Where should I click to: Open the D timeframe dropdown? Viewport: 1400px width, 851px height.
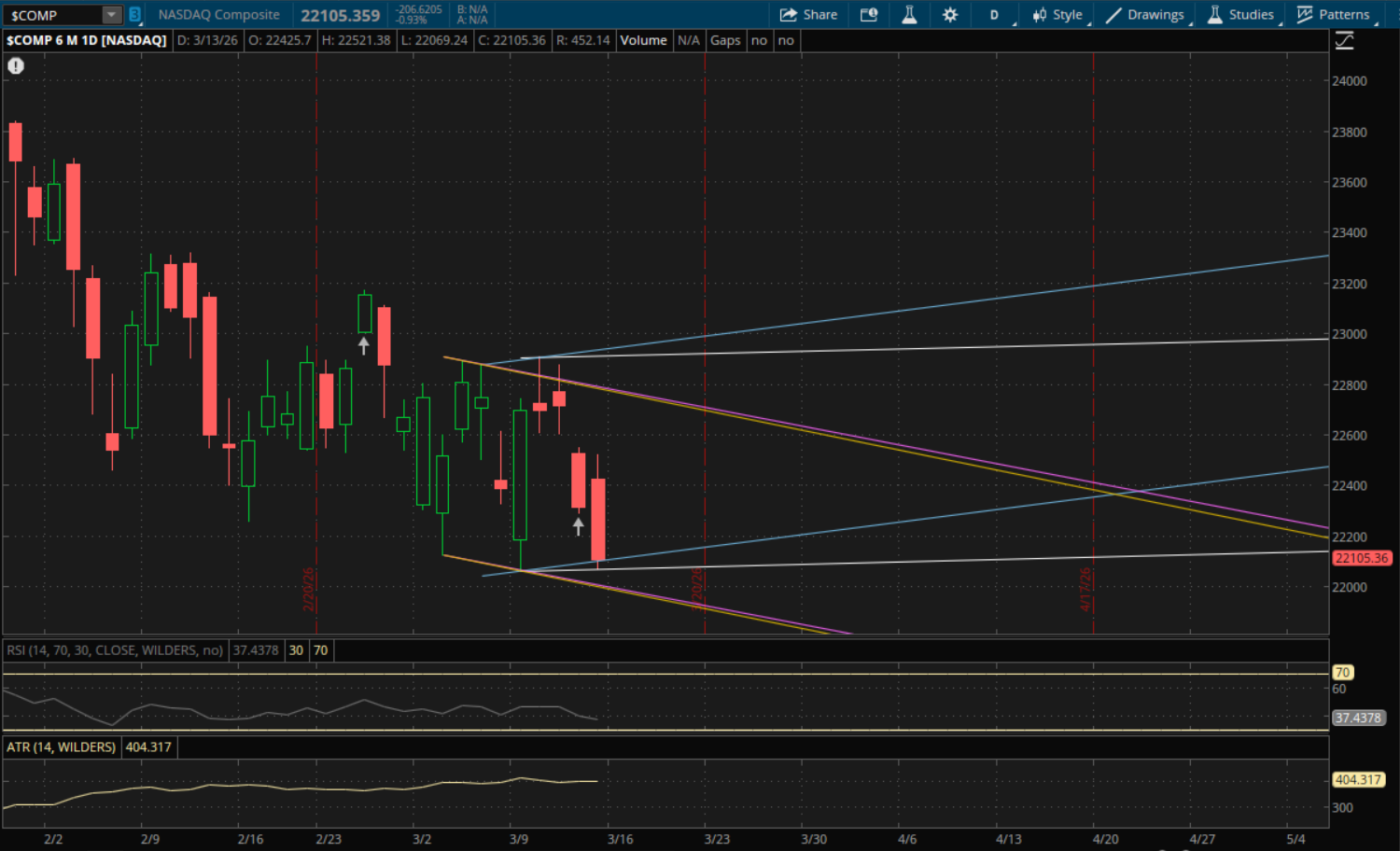click(995, 15)
